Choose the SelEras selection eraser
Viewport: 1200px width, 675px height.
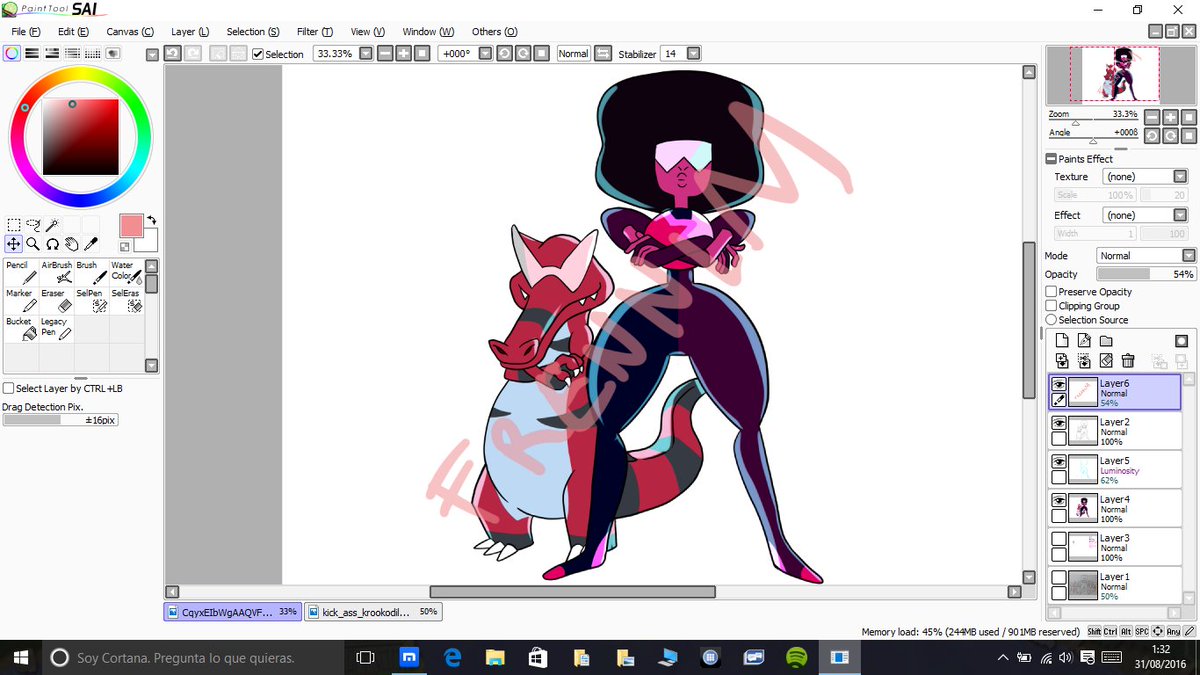pyautogui.click(x=127, y=300)
